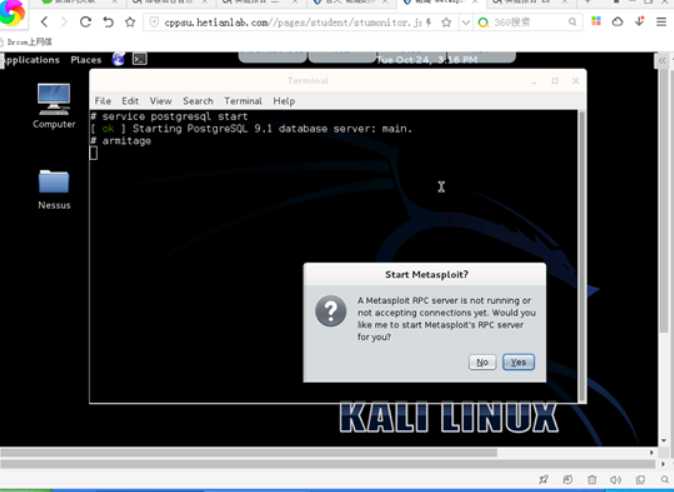Click Yes to start Metasploit RPC server
This screenshot has width=674, height=492.
(518, 362)
